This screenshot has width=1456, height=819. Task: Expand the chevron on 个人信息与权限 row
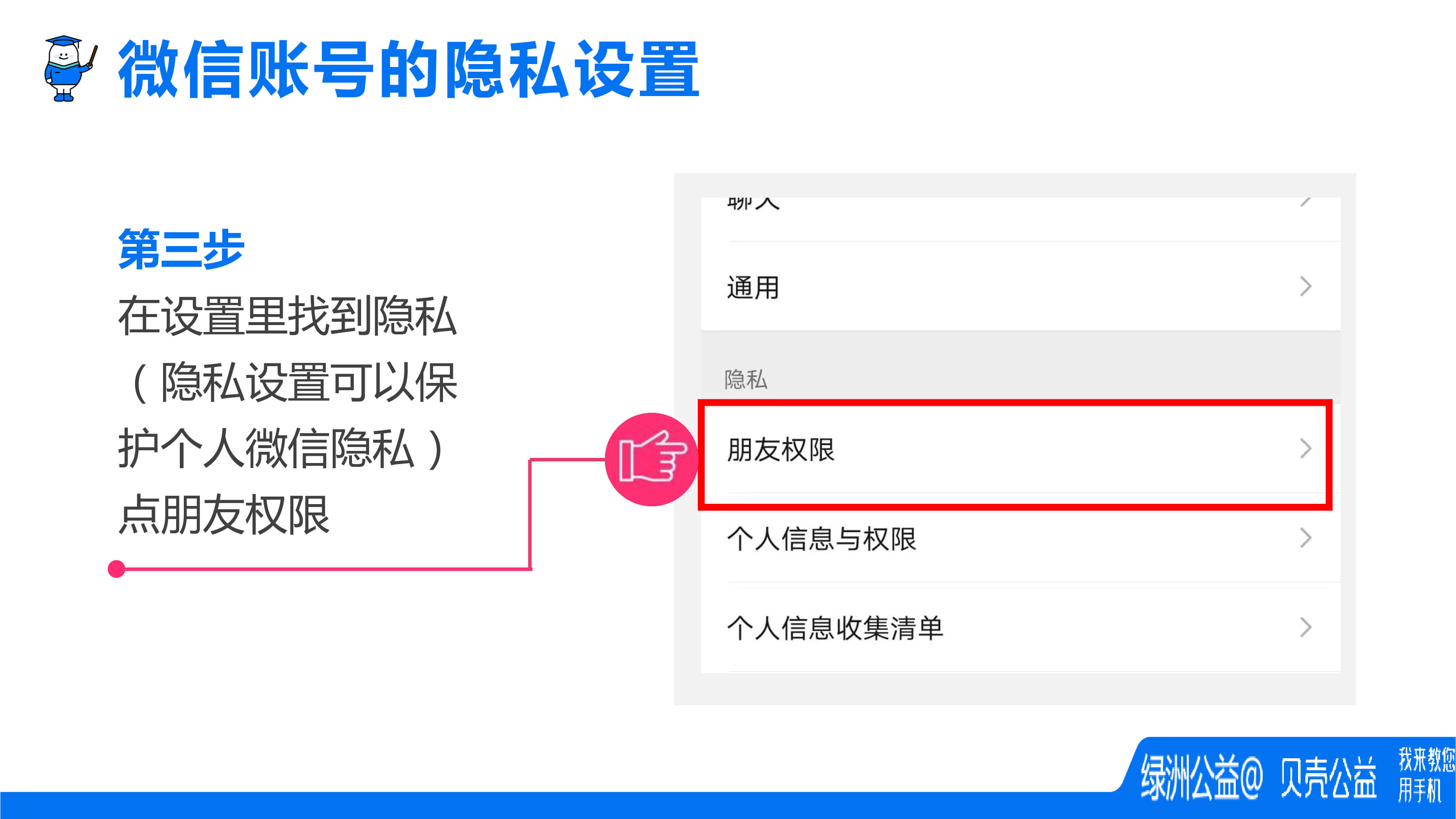click(1306, 538)
